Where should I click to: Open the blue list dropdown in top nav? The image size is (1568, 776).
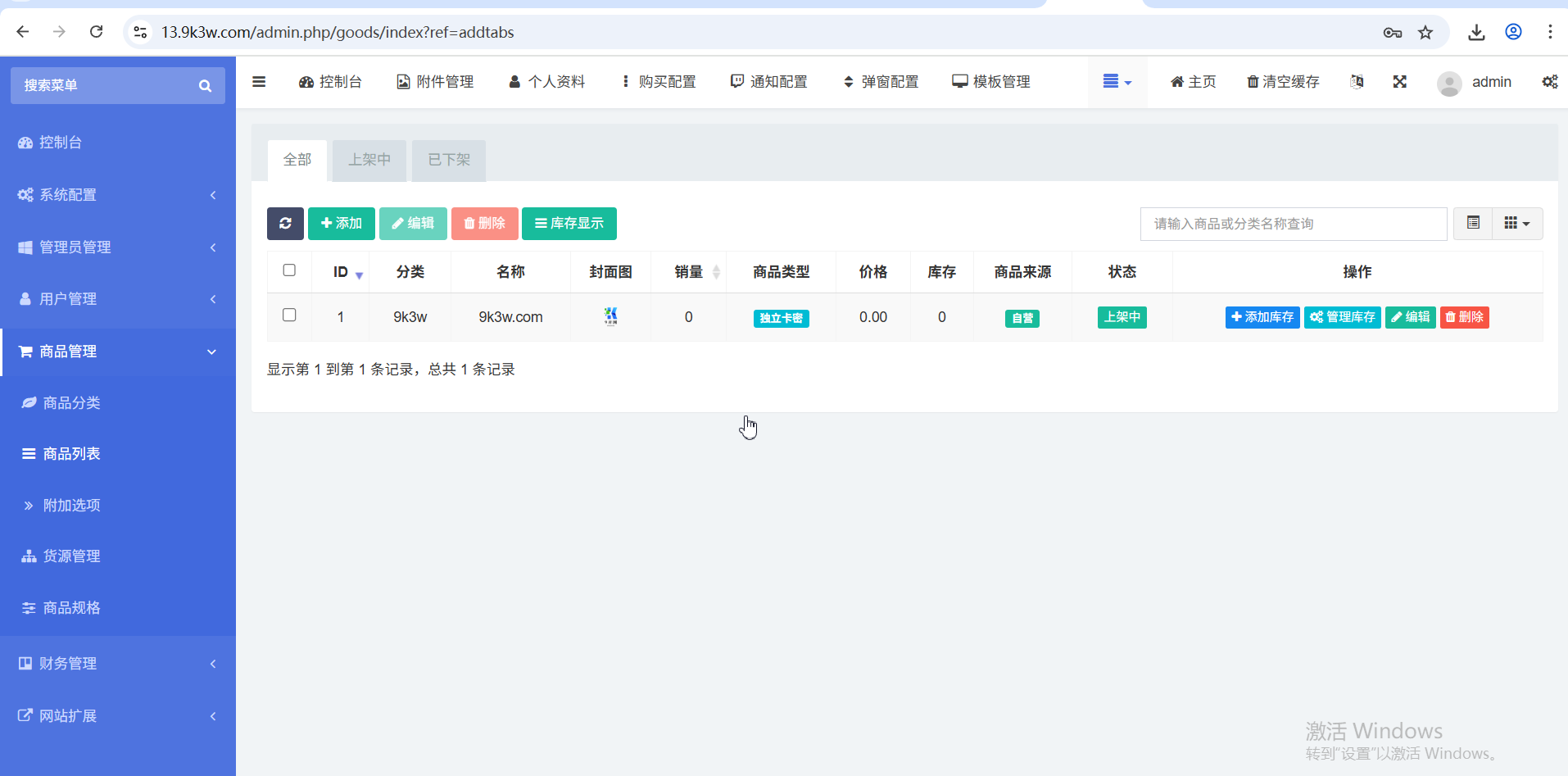tap(1117, 82)
